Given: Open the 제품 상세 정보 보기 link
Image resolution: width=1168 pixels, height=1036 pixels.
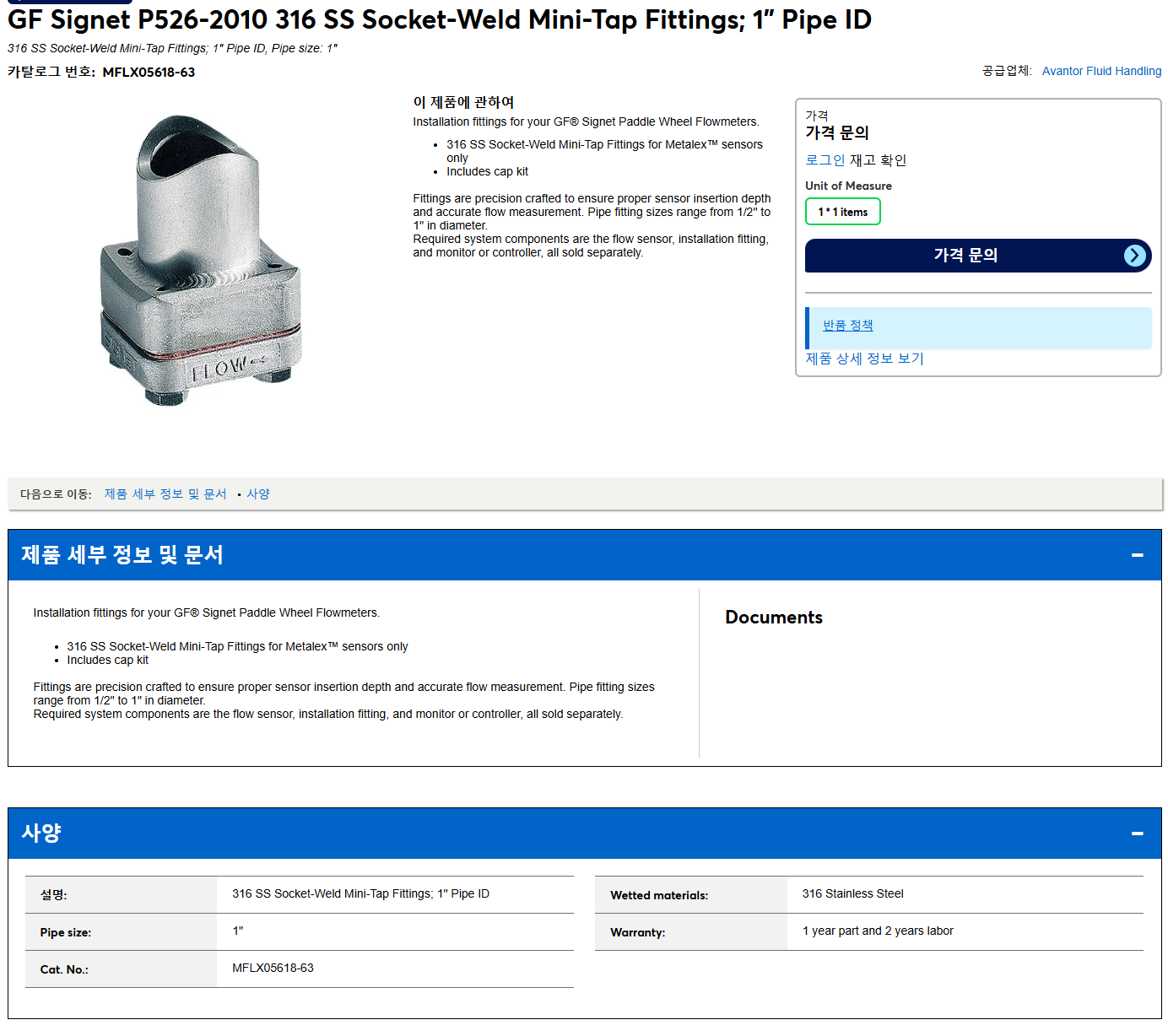Looking at the screenshot, I should (x=864, y=359).
